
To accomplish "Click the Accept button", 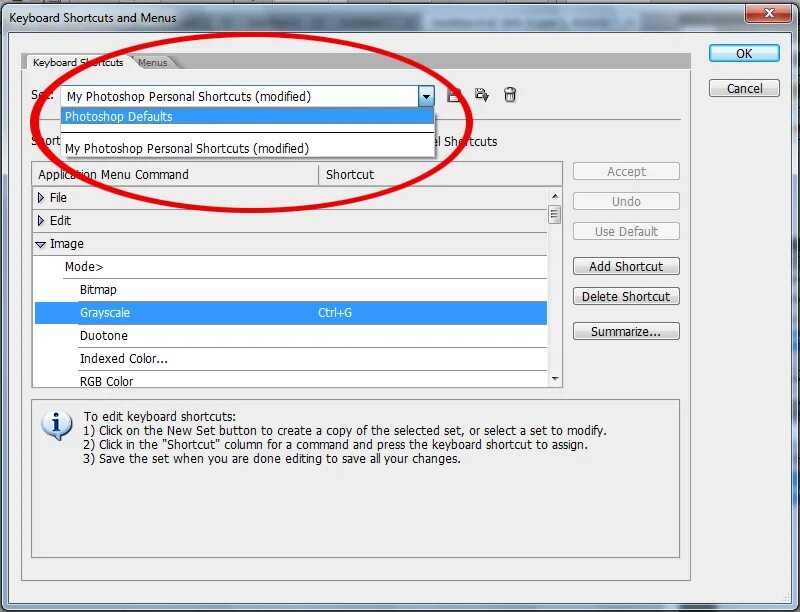I will point(626,171).
